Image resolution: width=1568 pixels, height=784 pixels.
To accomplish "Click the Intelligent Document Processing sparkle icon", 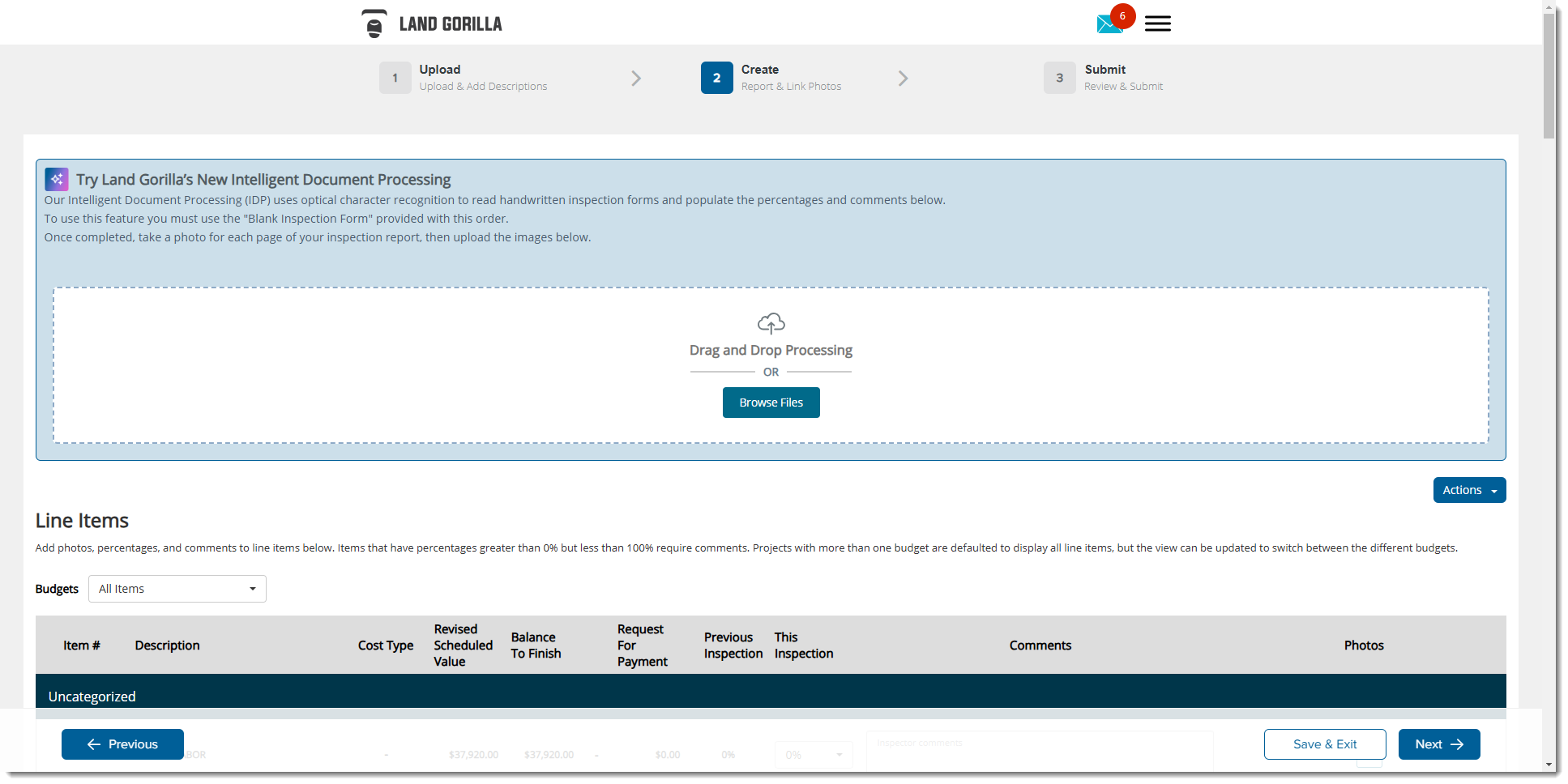I will click(57, 179).
